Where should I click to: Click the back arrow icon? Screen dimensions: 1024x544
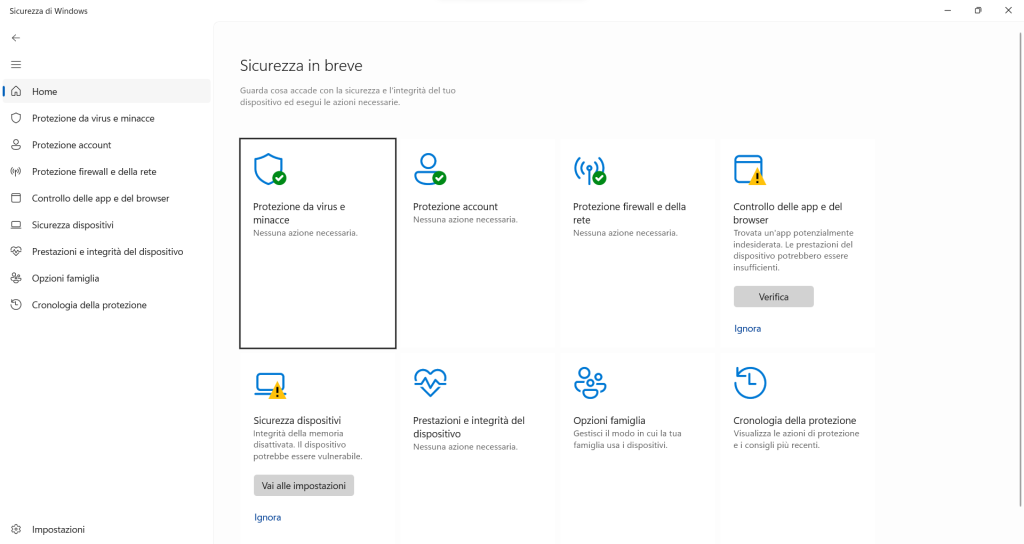(x=16, y=38)
